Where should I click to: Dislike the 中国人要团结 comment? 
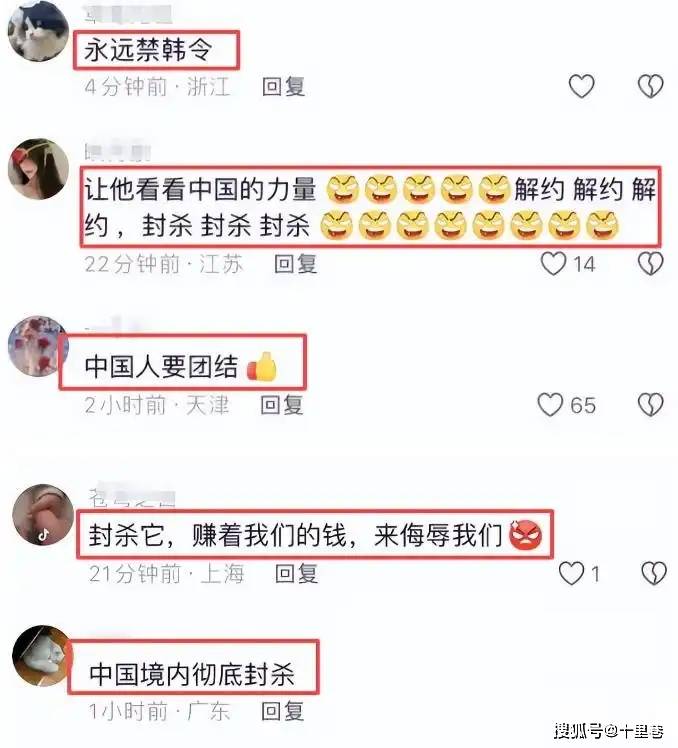tap(651, 405)
